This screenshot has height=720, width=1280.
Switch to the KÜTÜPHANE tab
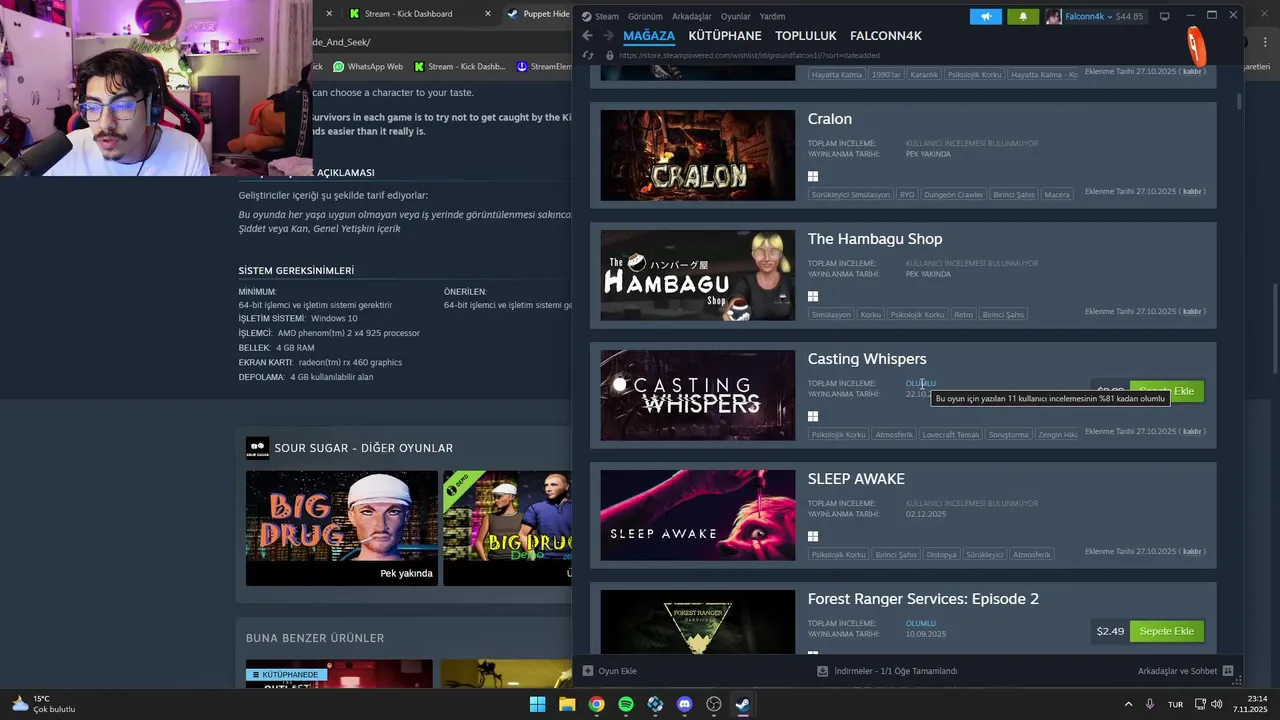click(x=725, y=36)
